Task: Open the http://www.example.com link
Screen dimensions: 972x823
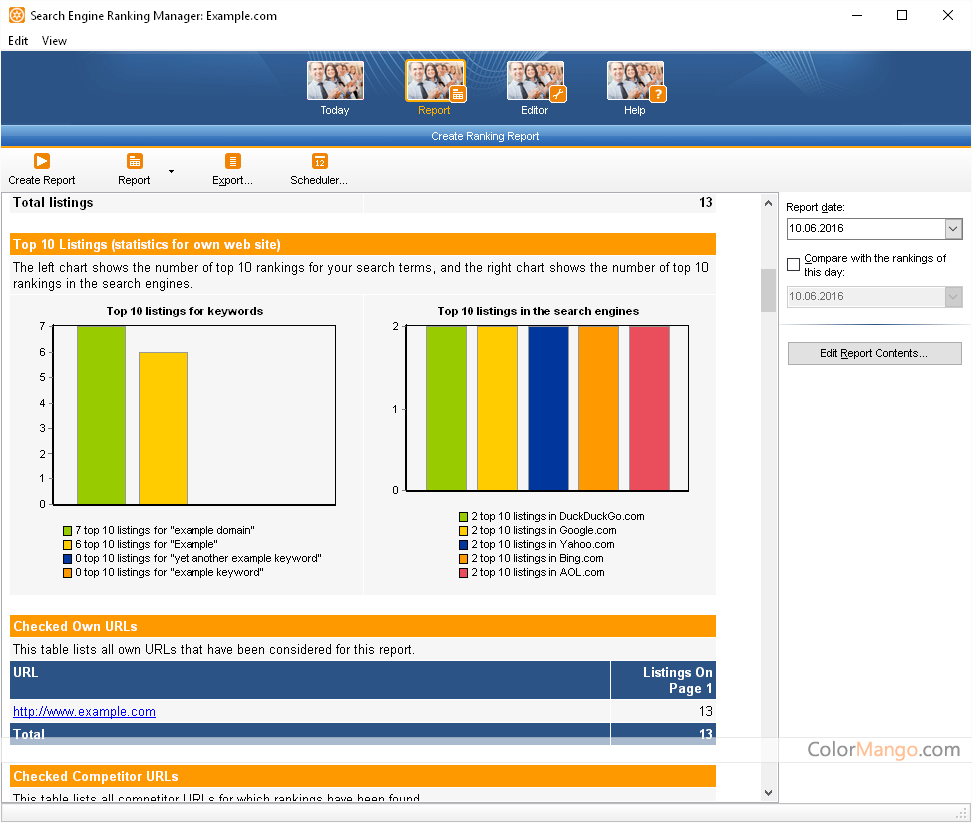Action: pyautogui.click(x=84, y=712)
